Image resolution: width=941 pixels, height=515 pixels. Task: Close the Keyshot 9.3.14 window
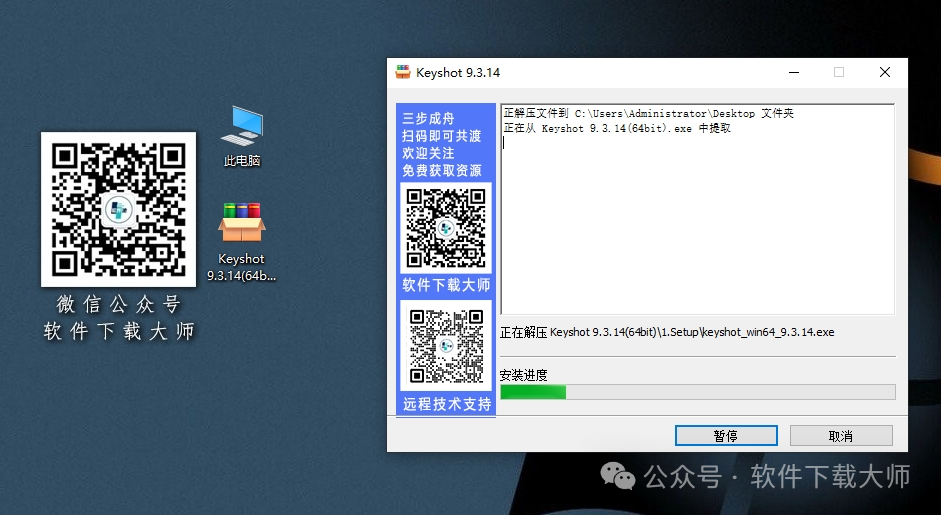[x=885, y=72]
